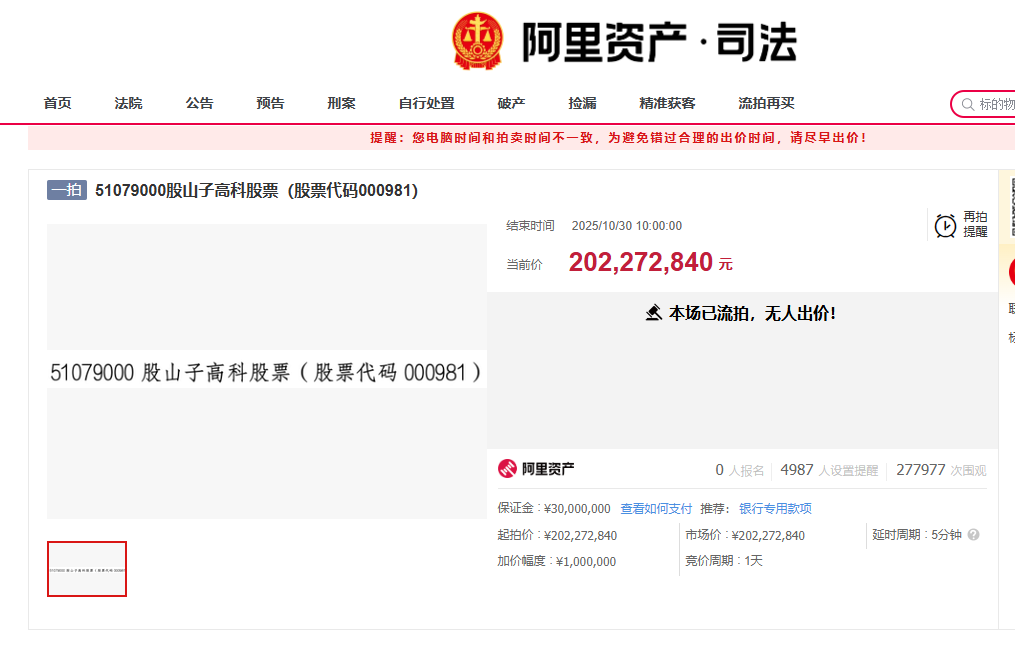Click the gavel icon beside 本场已流拍
This screenshot has width=1015, height=647.
(x=654, y=313)
